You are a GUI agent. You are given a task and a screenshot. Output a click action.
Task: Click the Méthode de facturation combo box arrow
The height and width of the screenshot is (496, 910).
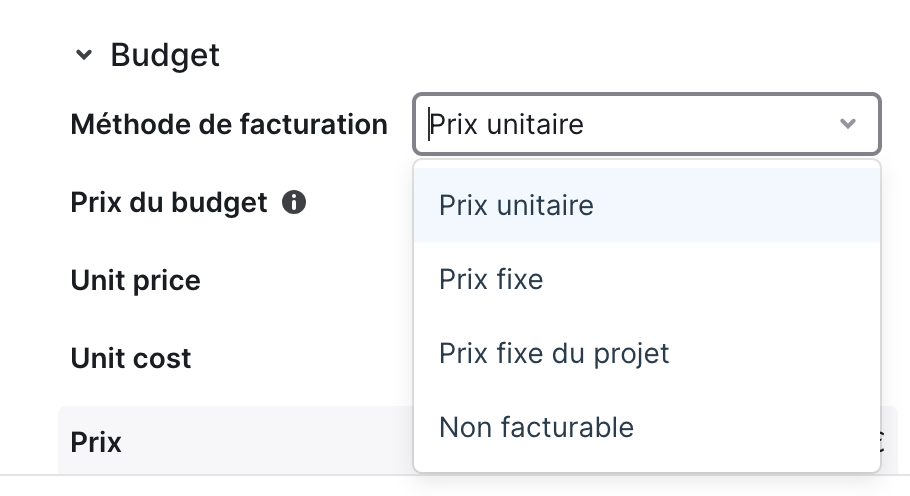click(848, 124)
